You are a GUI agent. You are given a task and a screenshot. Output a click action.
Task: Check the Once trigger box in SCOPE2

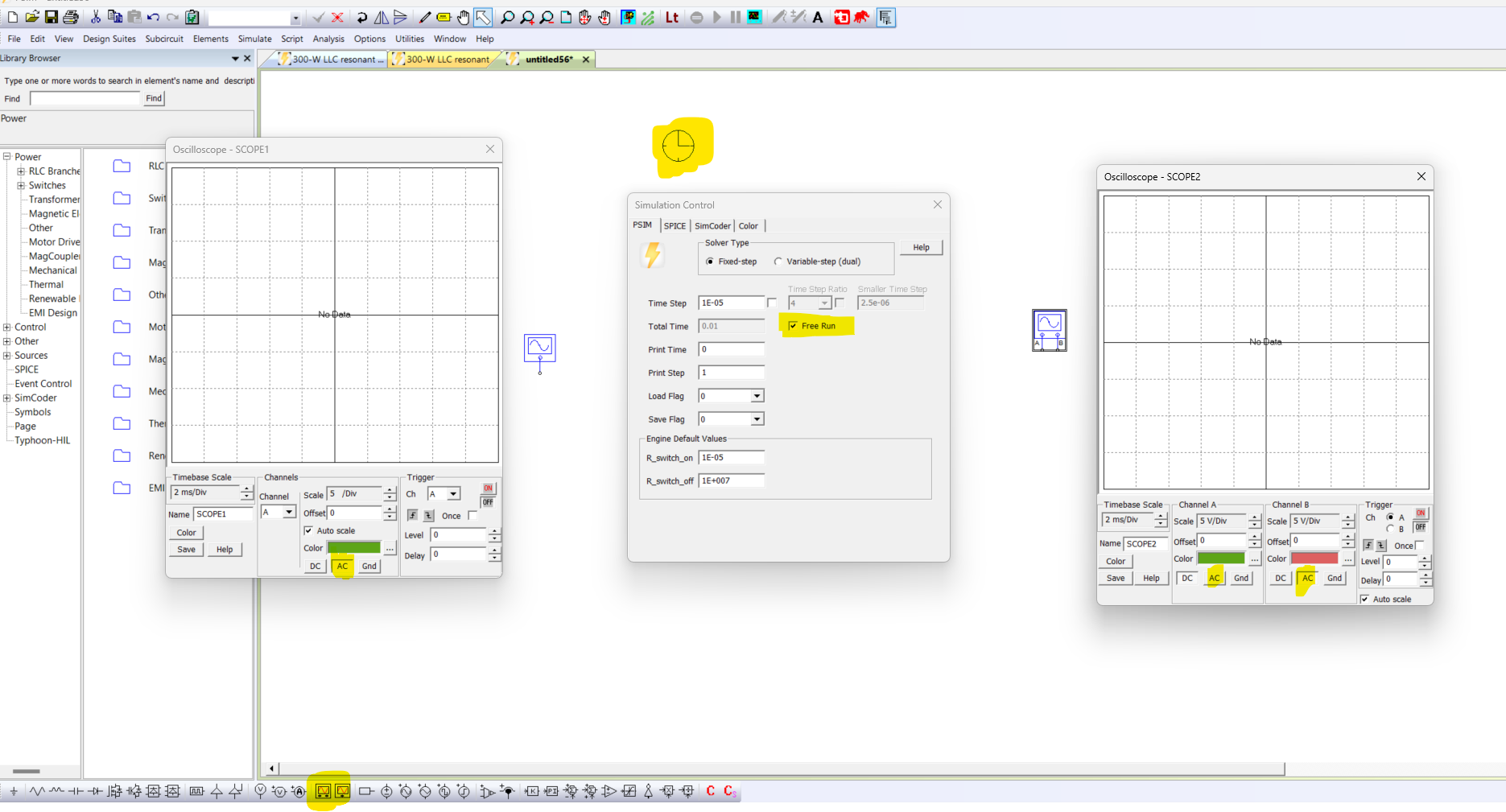click(x=1420, y=546)
